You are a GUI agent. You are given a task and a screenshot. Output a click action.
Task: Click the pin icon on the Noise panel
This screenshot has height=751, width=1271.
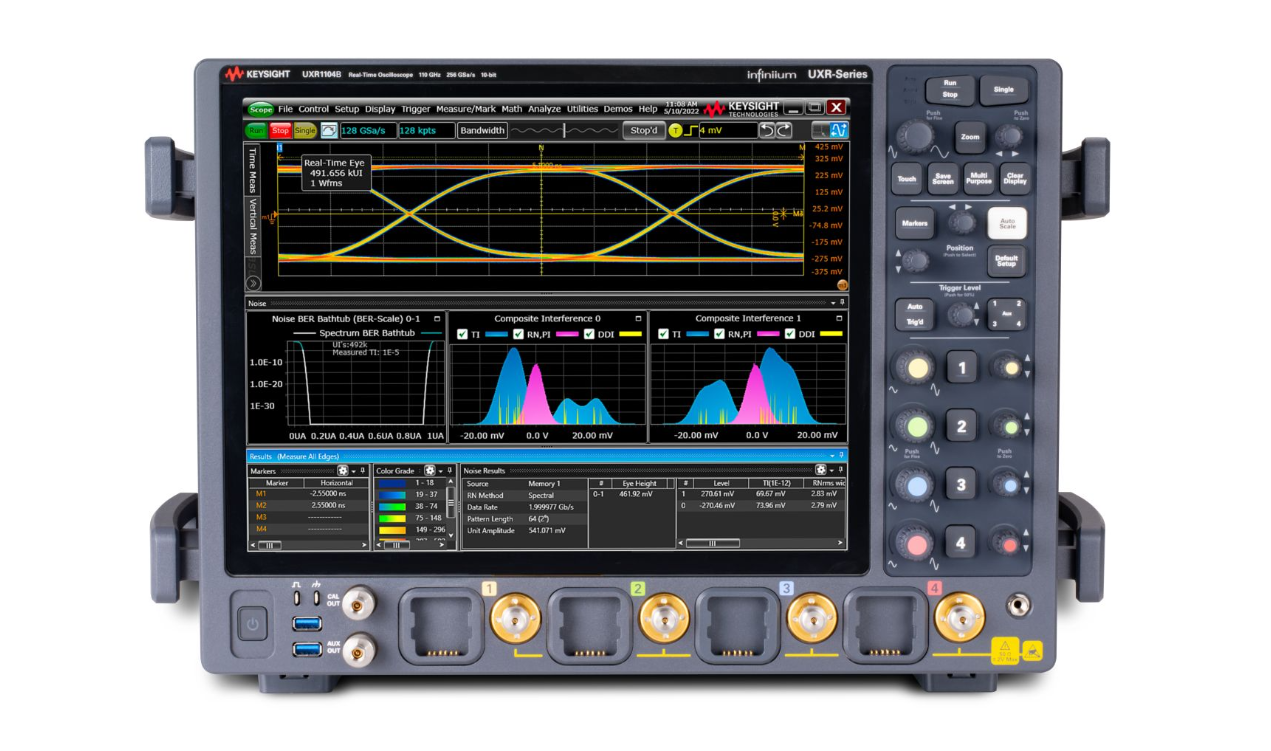pos(843,300)
